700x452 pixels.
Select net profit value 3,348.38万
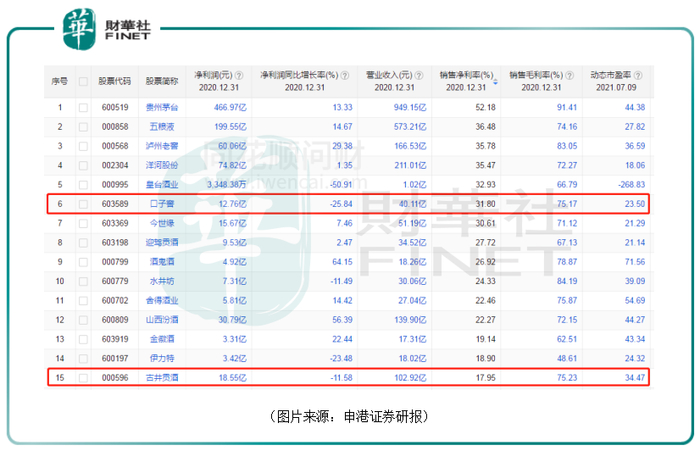(226, 184)
